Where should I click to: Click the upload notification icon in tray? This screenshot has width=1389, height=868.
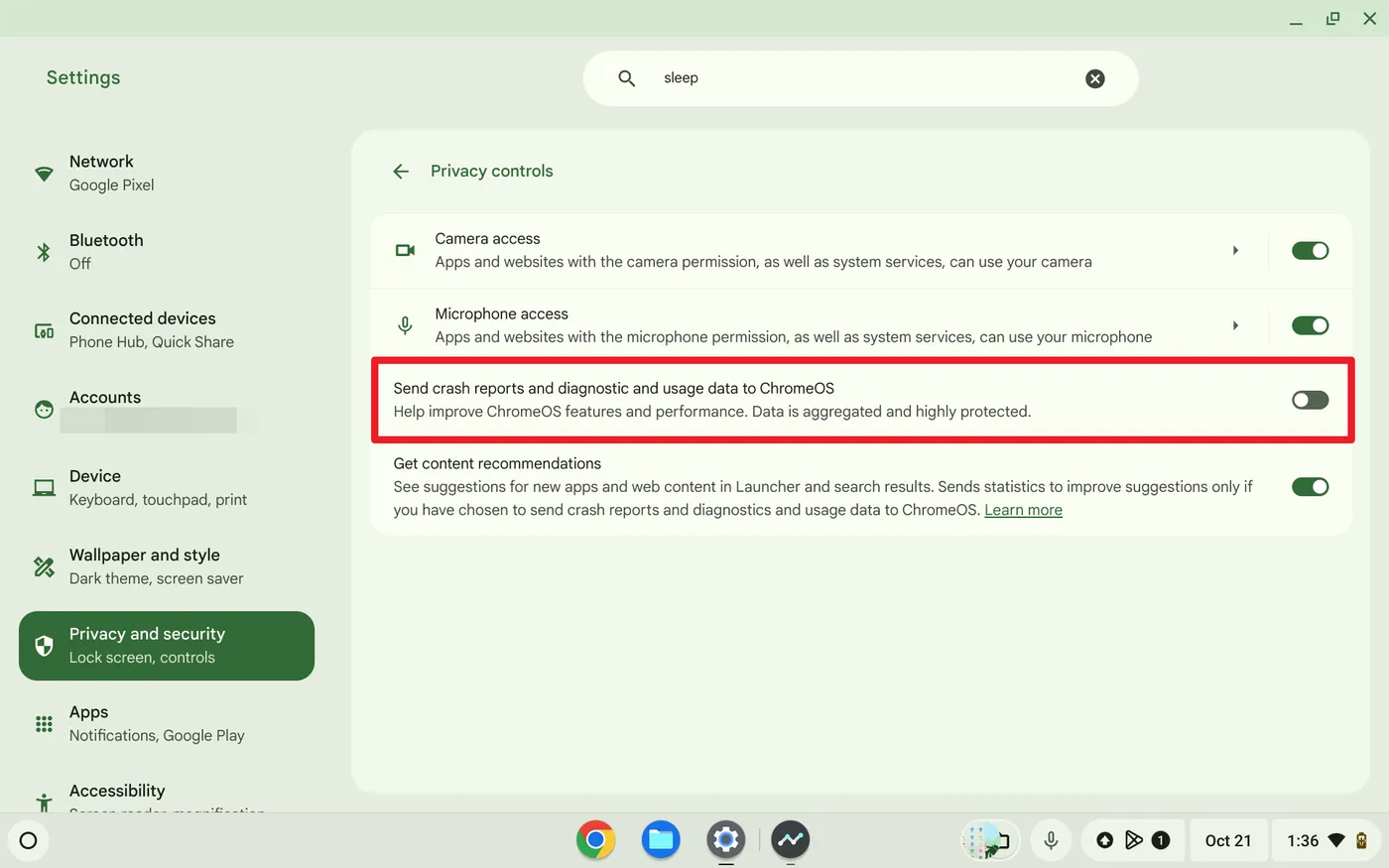point(1104,840)
